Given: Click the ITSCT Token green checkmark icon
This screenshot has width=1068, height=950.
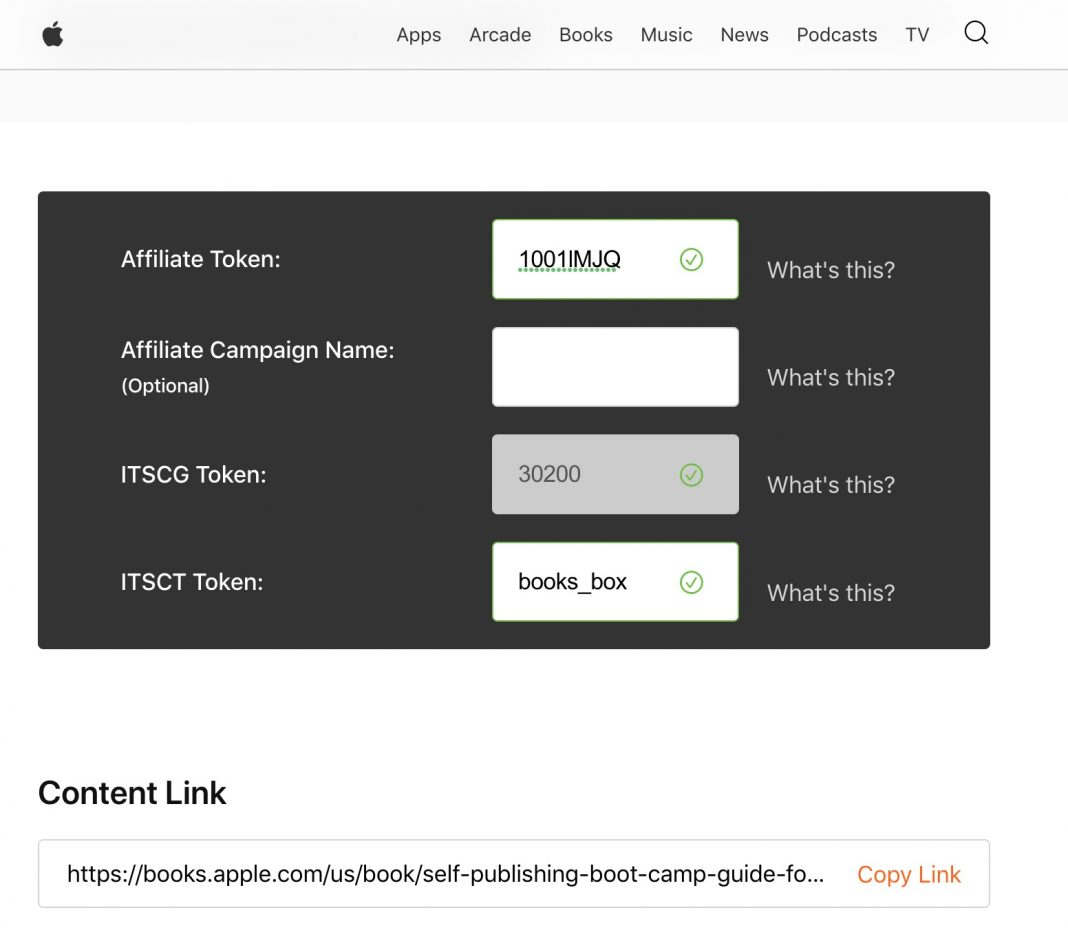Looking at the screenshot, I should point(691,582).
